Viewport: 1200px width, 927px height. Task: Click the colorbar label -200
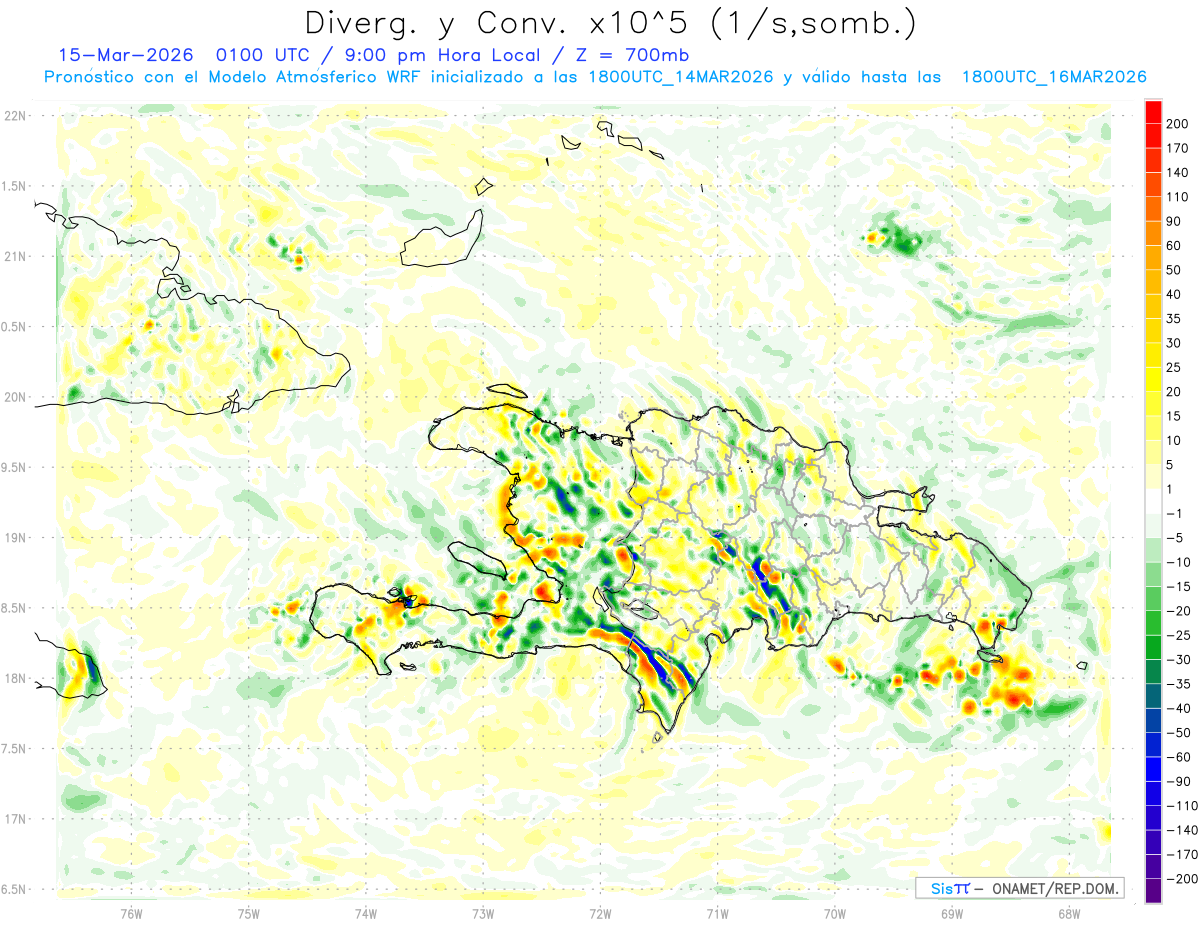coord(1183,879)
